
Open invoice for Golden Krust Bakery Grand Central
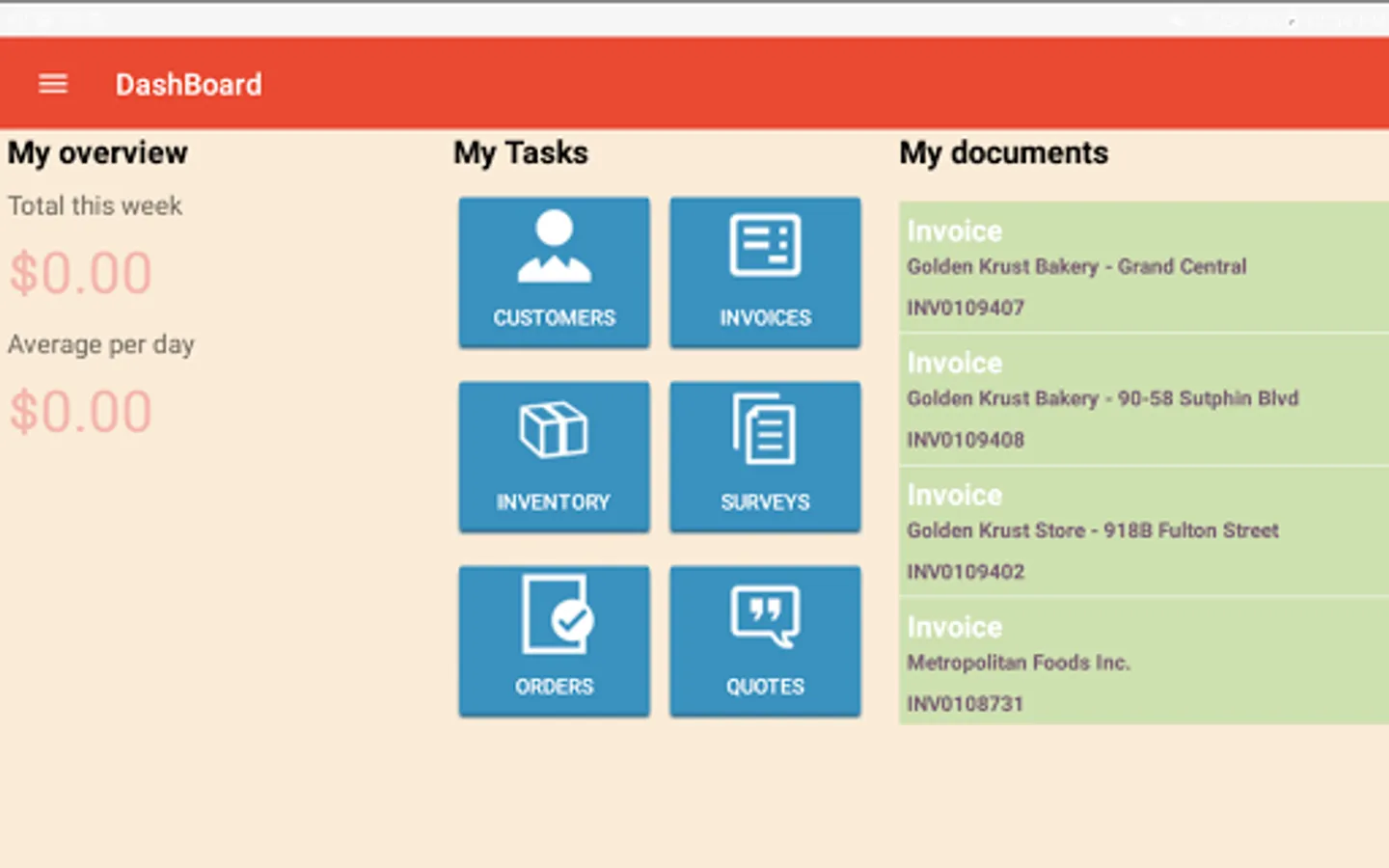pyautogui.click(x=1144, y=267)
